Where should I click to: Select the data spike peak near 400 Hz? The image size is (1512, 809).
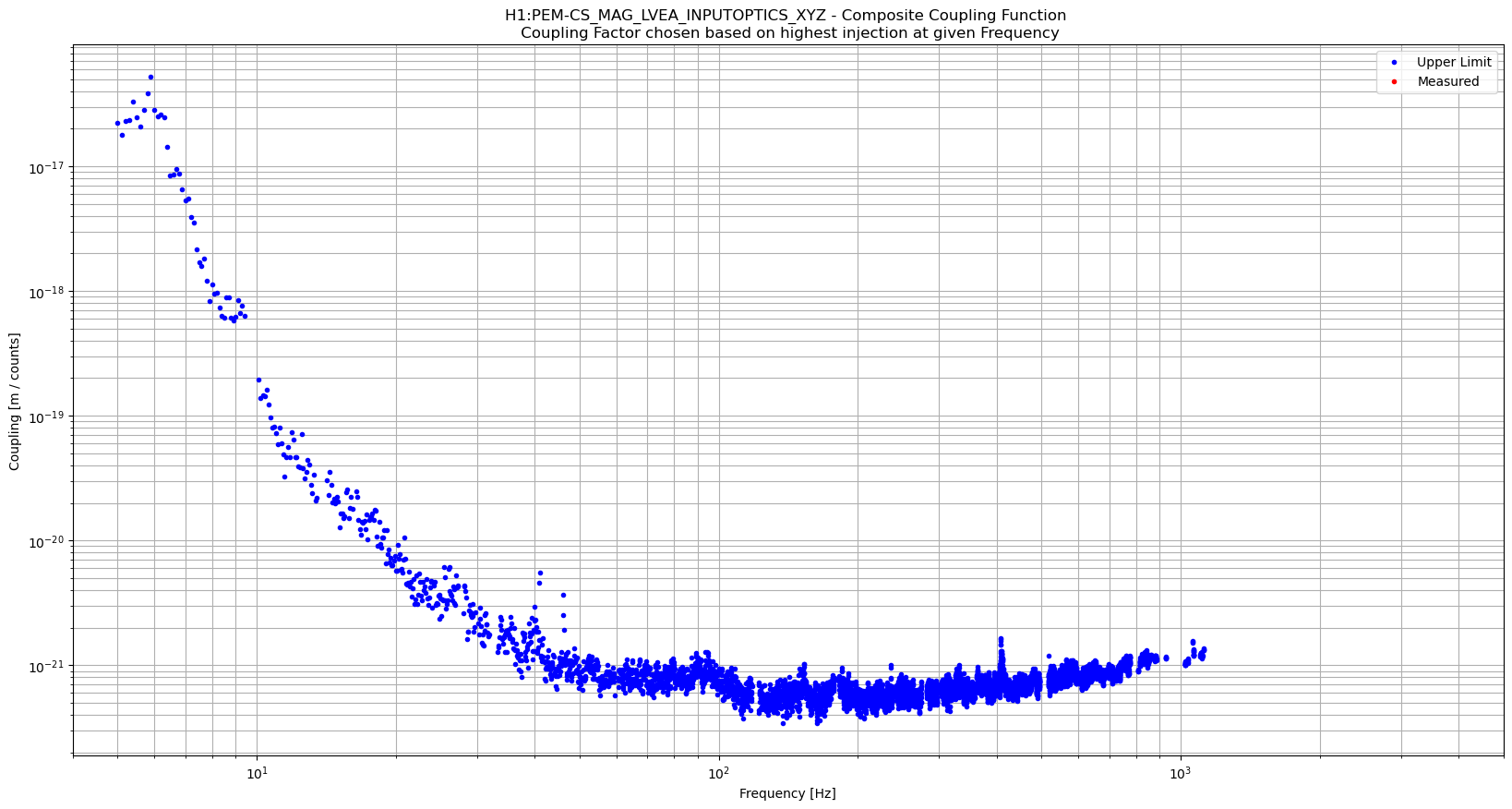coord(1000,639)
